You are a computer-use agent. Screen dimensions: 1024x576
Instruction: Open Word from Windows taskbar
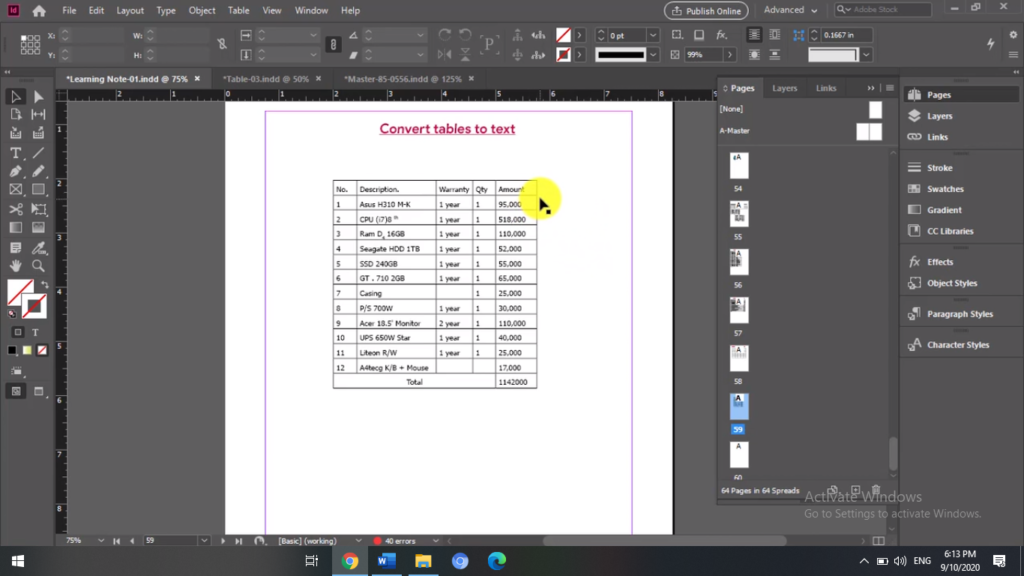click(x=387, y=561)
